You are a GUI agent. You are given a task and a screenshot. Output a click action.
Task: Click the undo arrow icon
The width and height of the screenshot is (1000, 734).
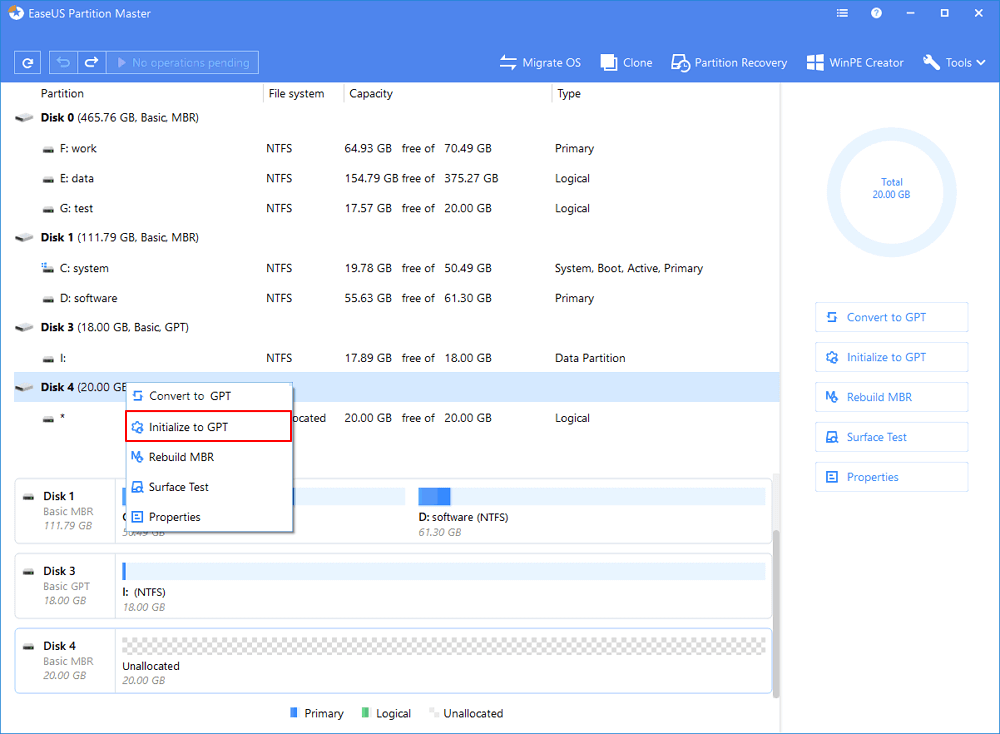(64, 63)
